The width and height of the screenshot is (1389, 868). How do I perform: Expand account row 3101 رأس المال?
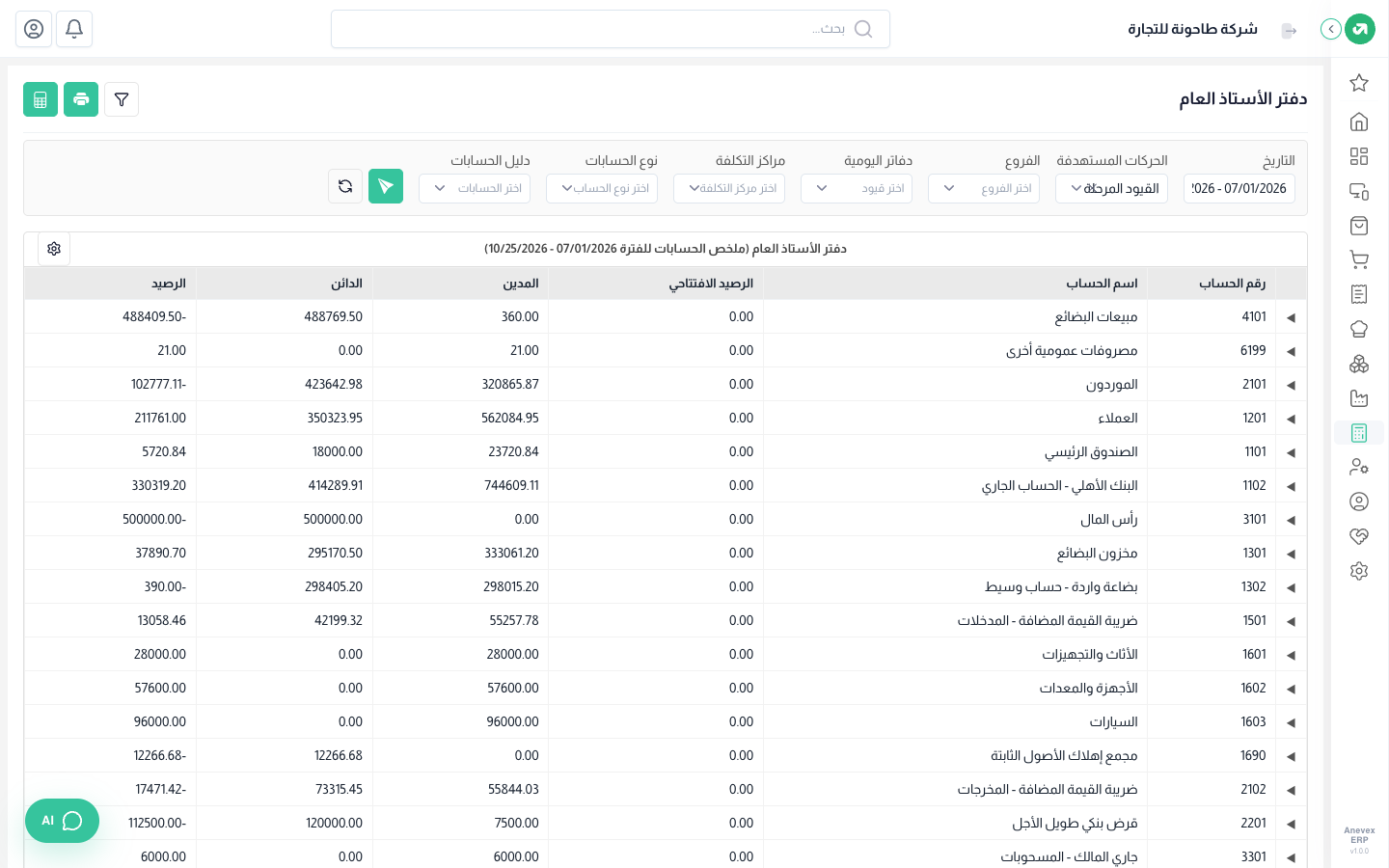[1291, 520]
